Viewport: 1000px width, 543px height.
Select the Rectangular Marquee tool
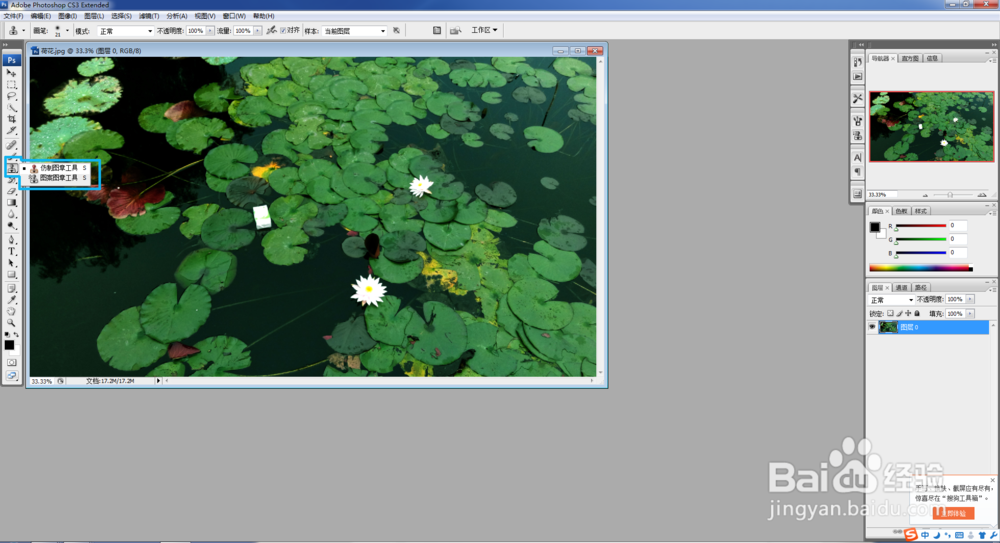(11, 84)
